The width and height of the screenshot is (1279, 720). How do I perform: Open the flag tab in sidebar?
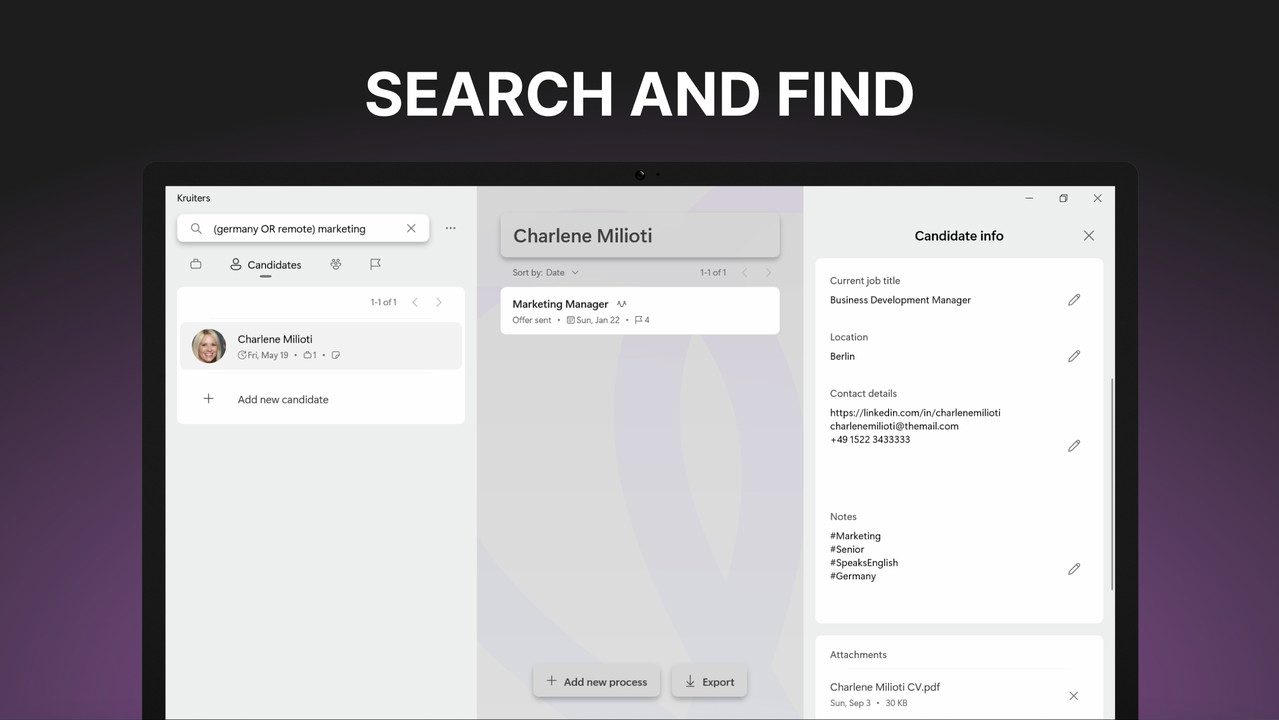(x=375, y=265)
